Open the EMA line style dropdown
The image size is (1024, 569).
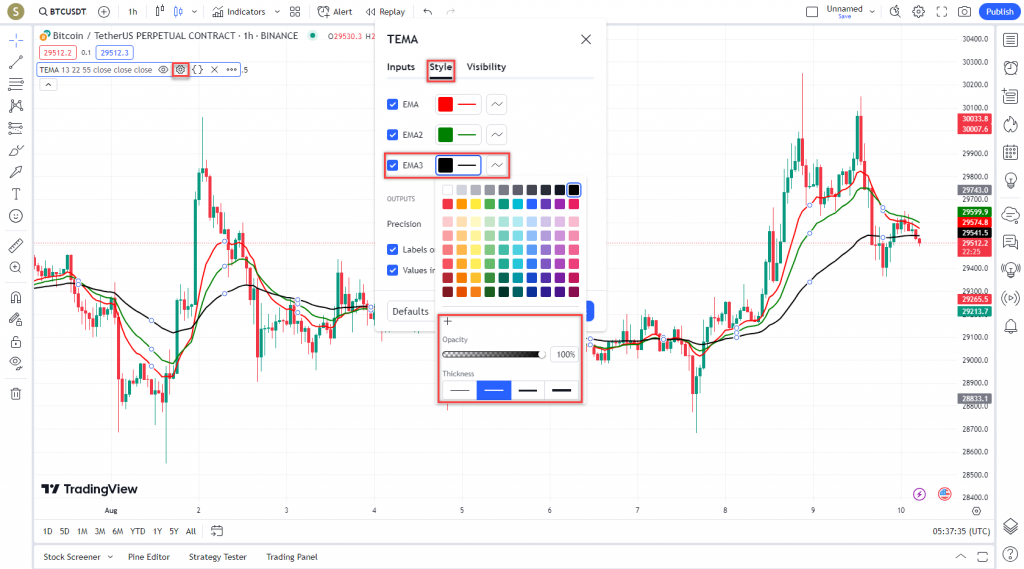pos(496,105)
